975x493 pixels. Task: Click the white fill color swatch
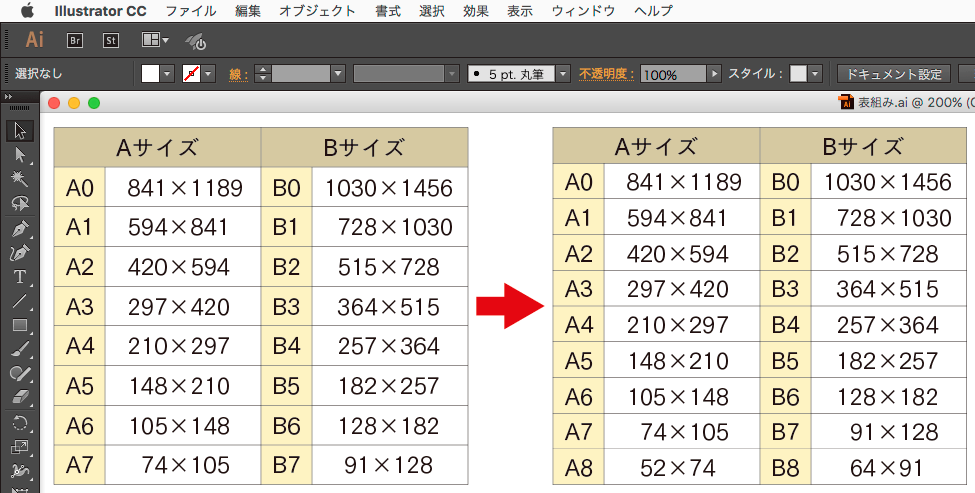click(150, 74)
